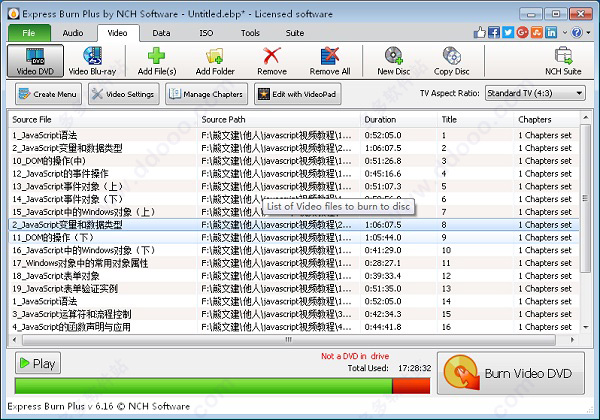The width and height of the screenshot is (600, 420).
Task: Select row 19_JavaScript表单验证实例
Action: pos(294,288)
